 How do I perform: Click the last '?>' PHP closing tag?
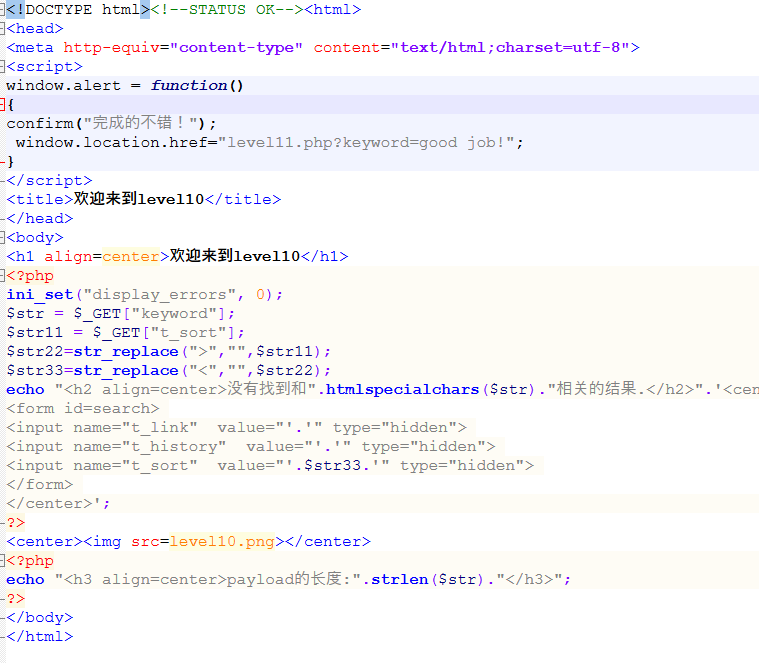(x=15, y=599)
